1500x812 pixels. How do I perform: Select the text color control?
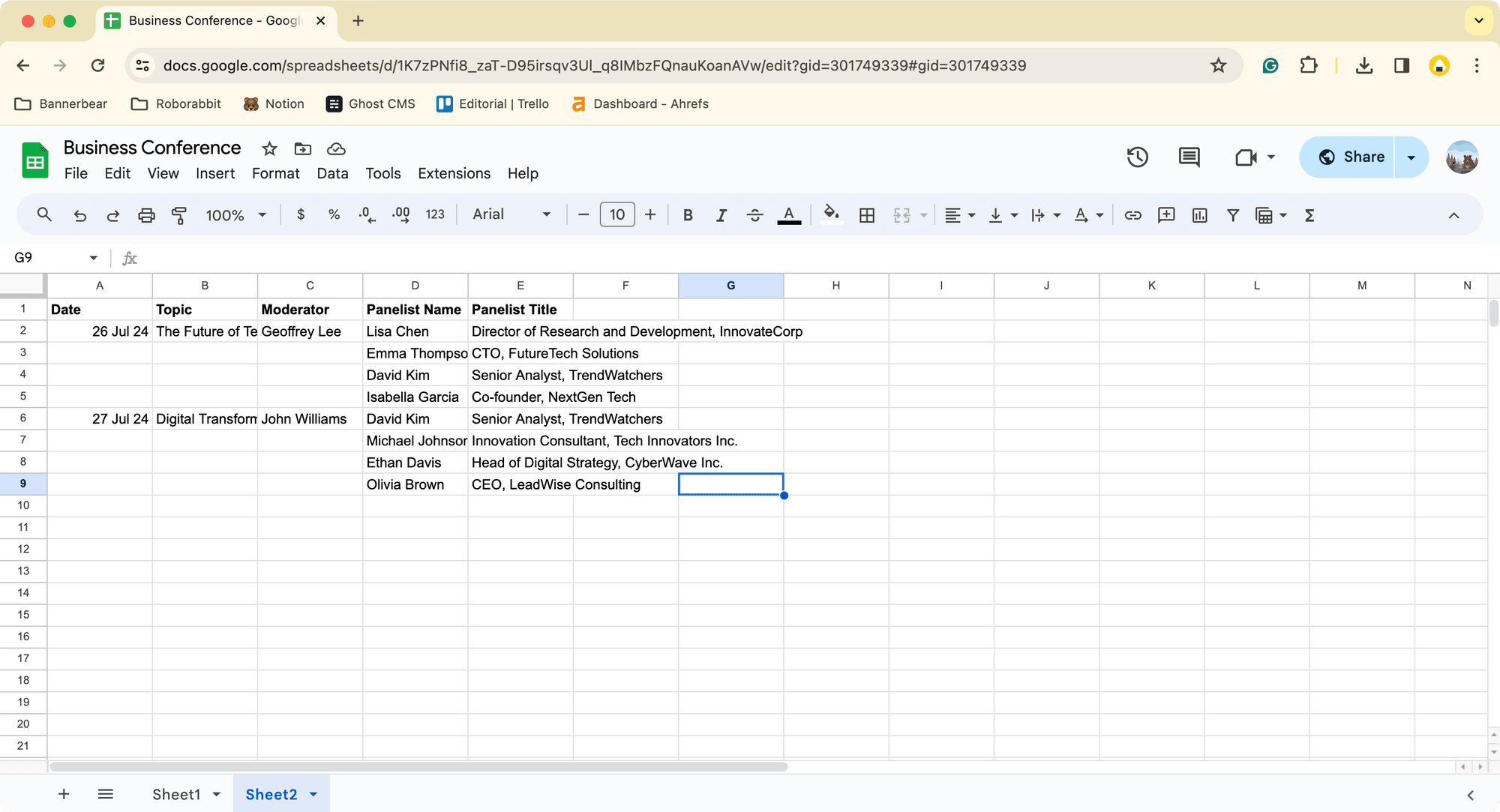[x=789, y=214]
